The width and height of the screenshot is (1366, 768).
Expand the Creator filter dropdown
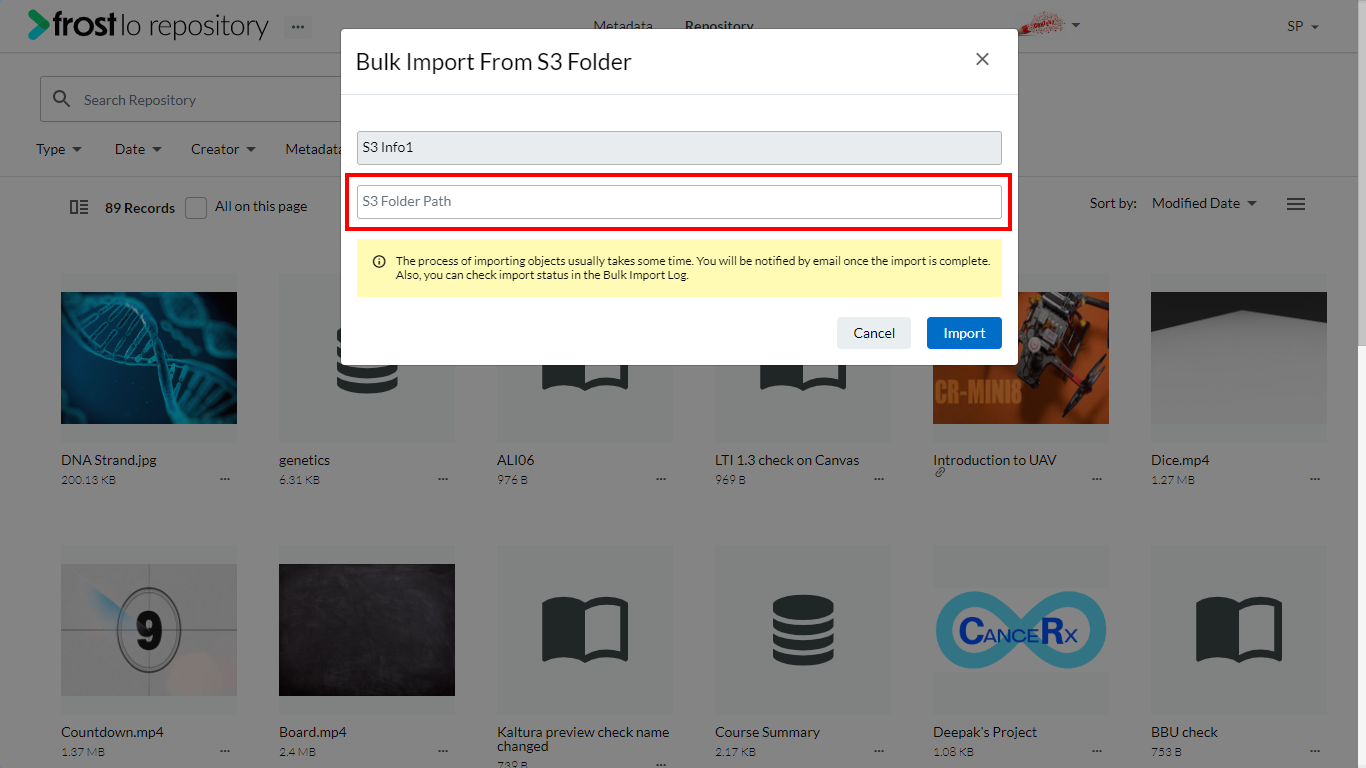(x=223, y=149)
